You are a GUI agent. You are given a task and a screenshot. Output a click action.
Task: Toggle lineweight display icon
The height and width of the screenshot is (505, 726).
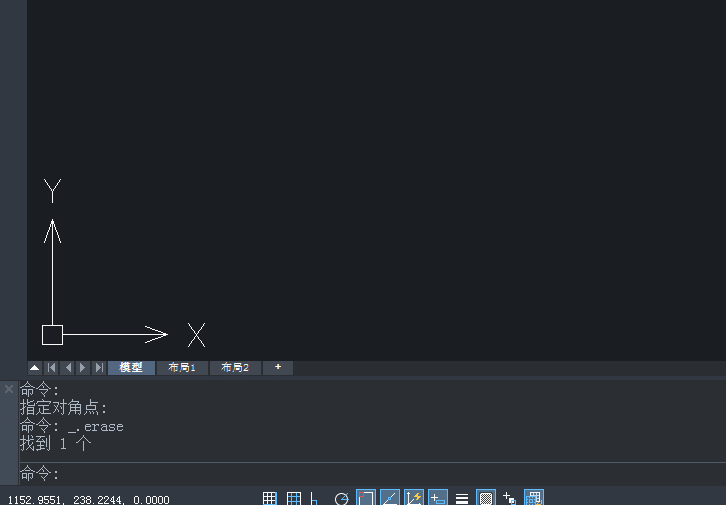click(462, 498)
